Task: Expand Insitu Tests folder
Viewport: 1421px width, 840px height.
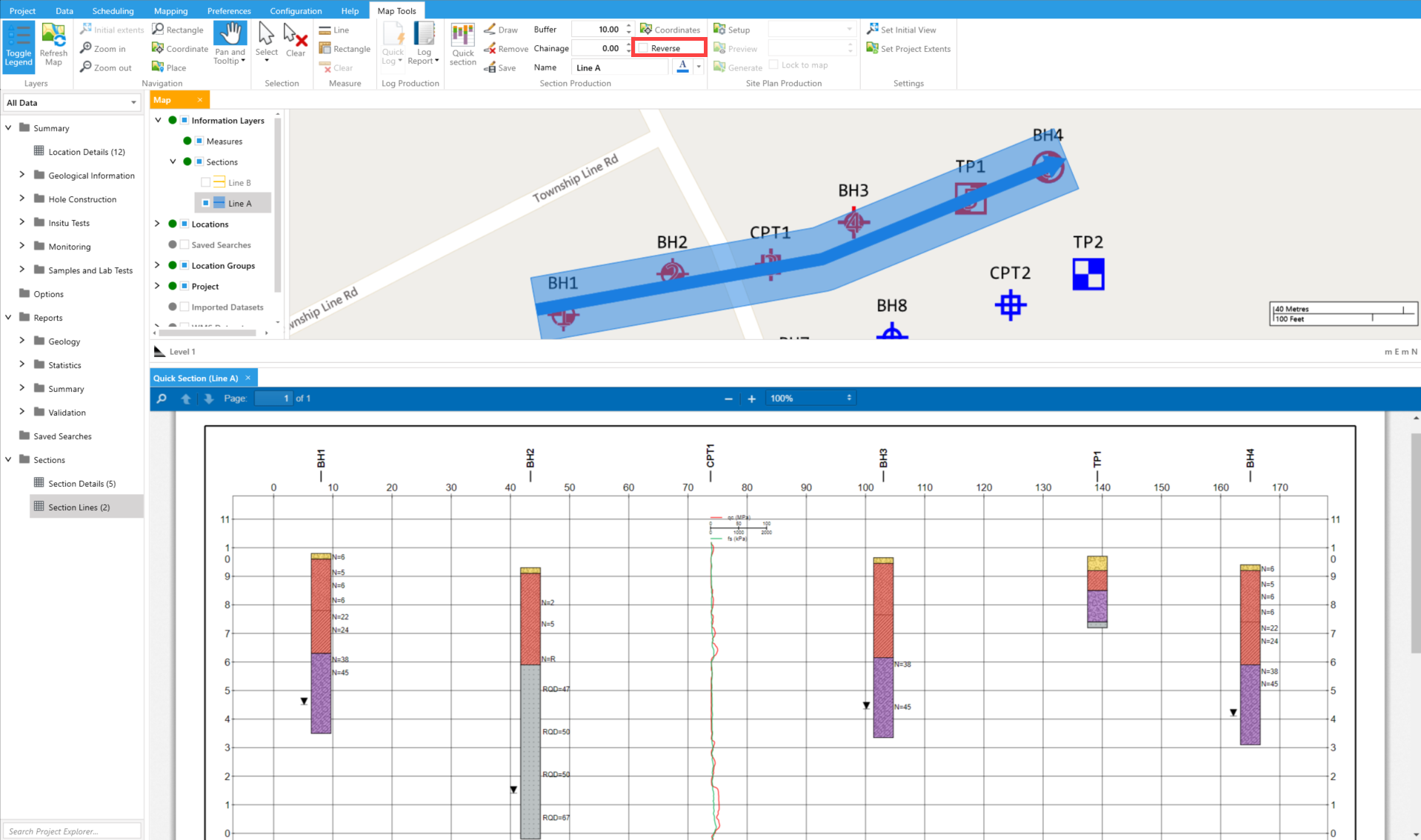Action: pos(21,222)
